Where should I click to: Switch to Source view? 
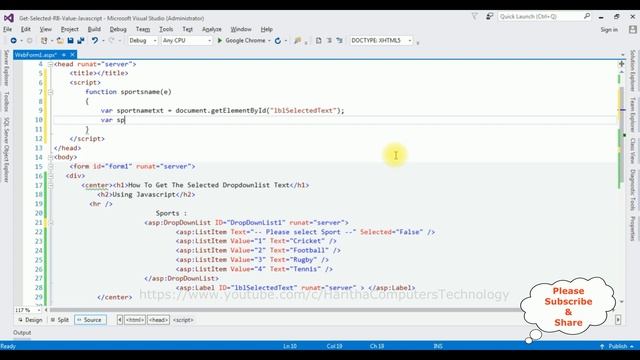(x=90, y=320)
